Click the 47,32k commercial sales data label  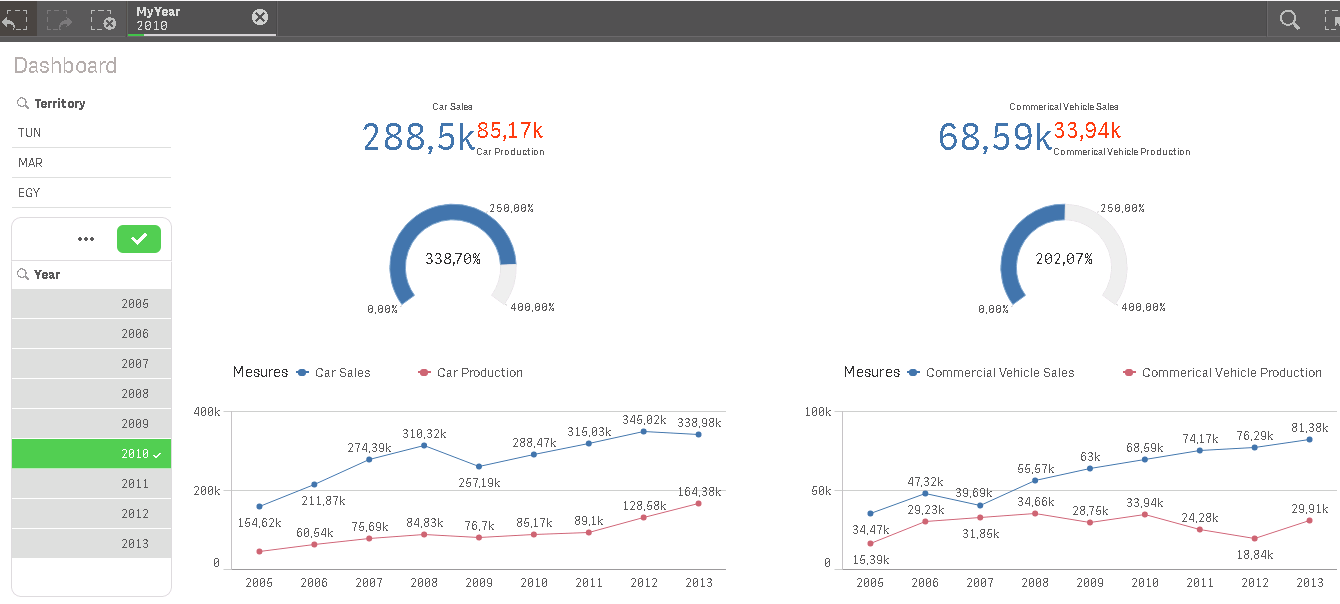[x=925, y=481]
